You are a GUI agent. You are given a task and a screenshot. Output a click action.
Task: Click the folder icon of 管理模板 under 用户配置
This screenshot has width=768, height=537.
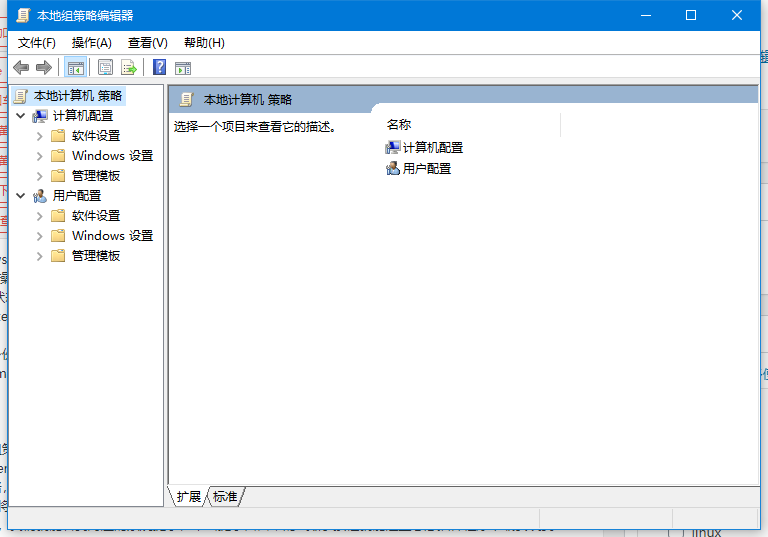(58, 256)
